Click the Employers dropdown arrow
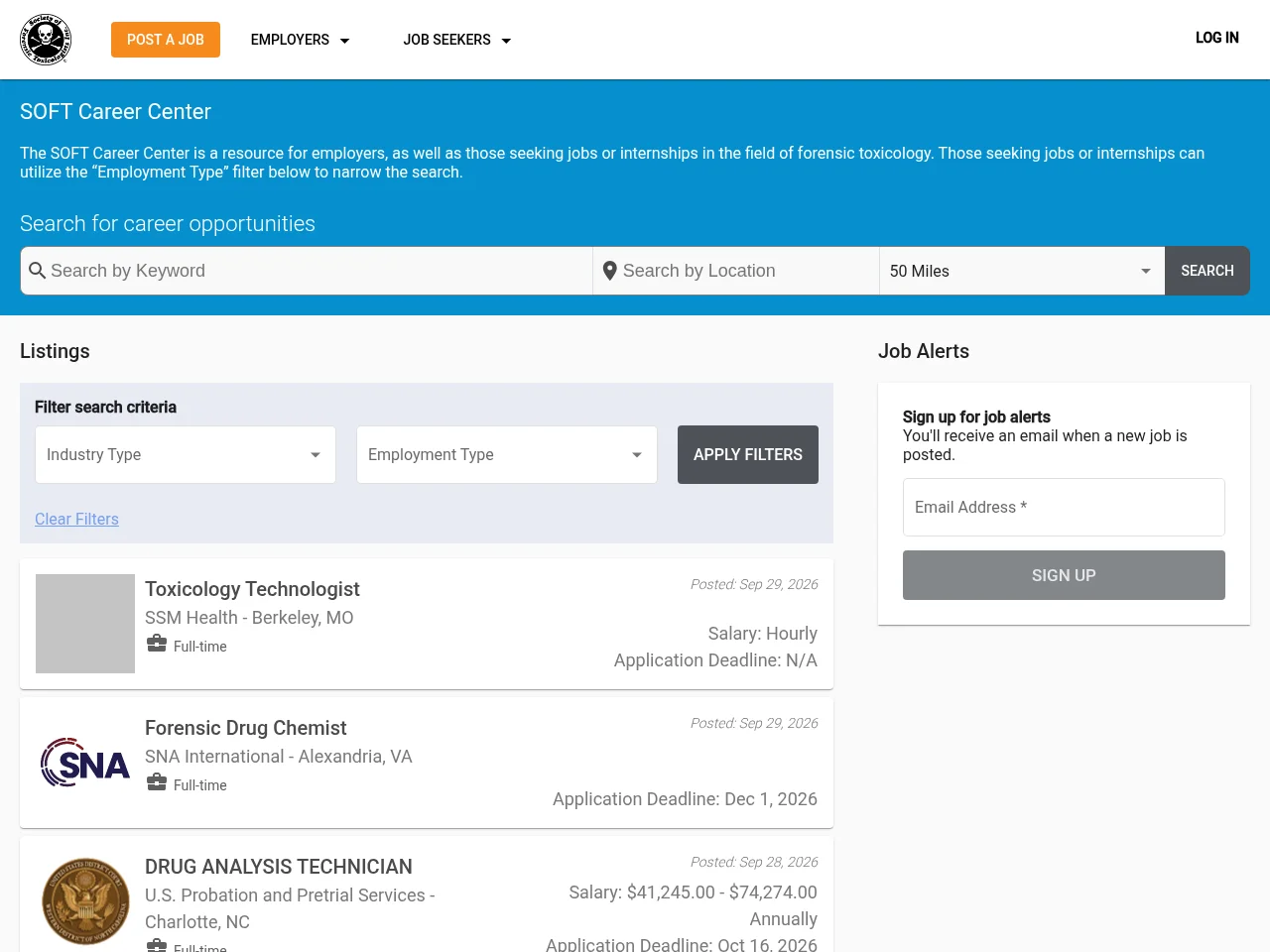Viewport: 1270px width, 952px height. pos(345,41)
